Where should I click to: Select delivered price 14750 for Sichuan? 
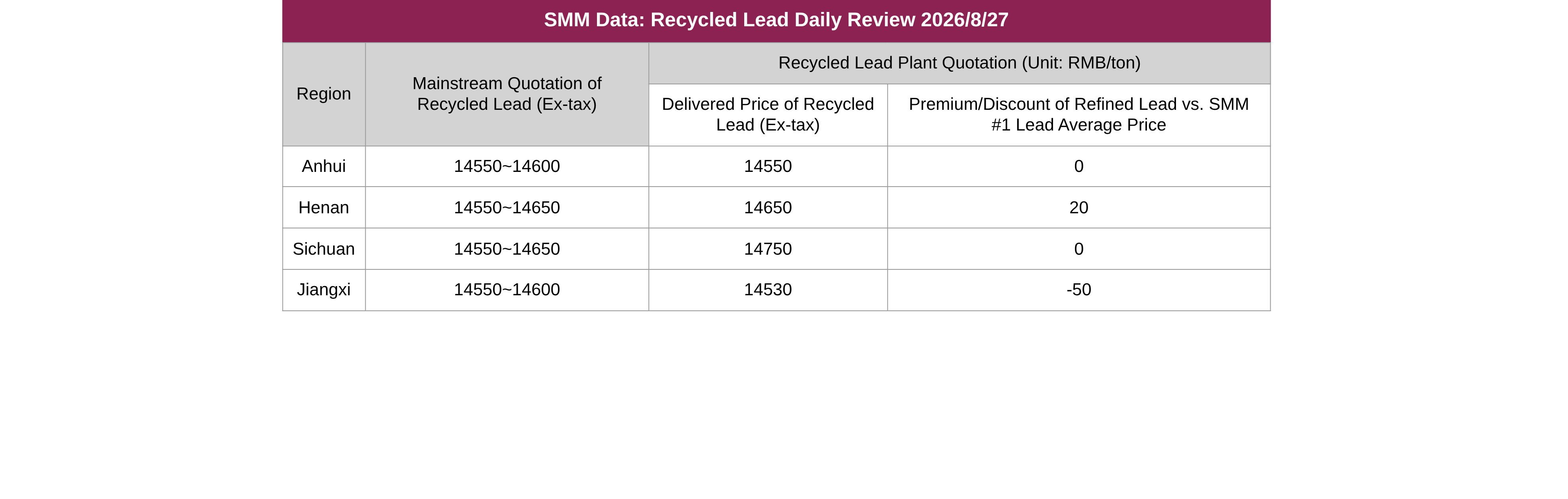768,249
